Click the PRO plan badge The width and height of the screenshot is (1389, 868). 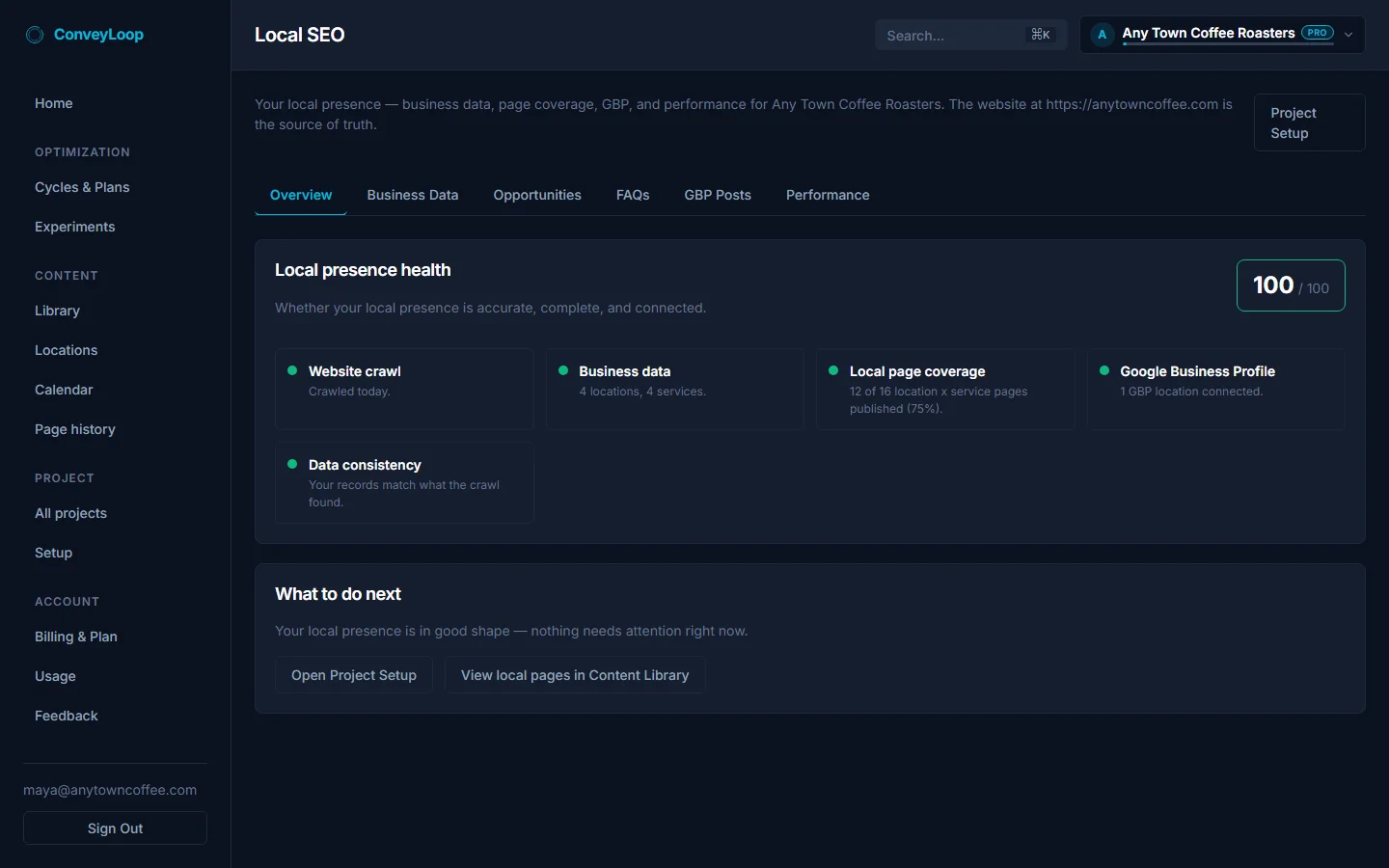coord(1318,33)
